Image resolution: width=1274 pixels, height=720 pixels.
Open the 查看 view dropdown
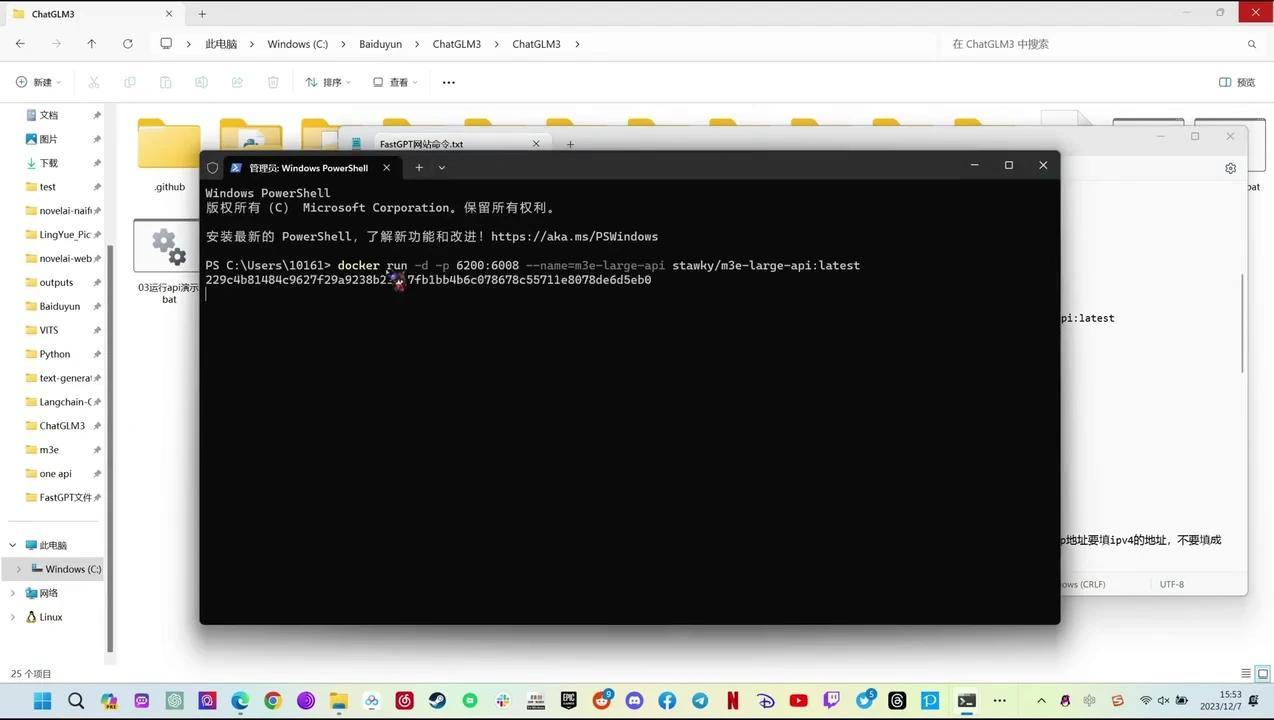pos(394,82)
